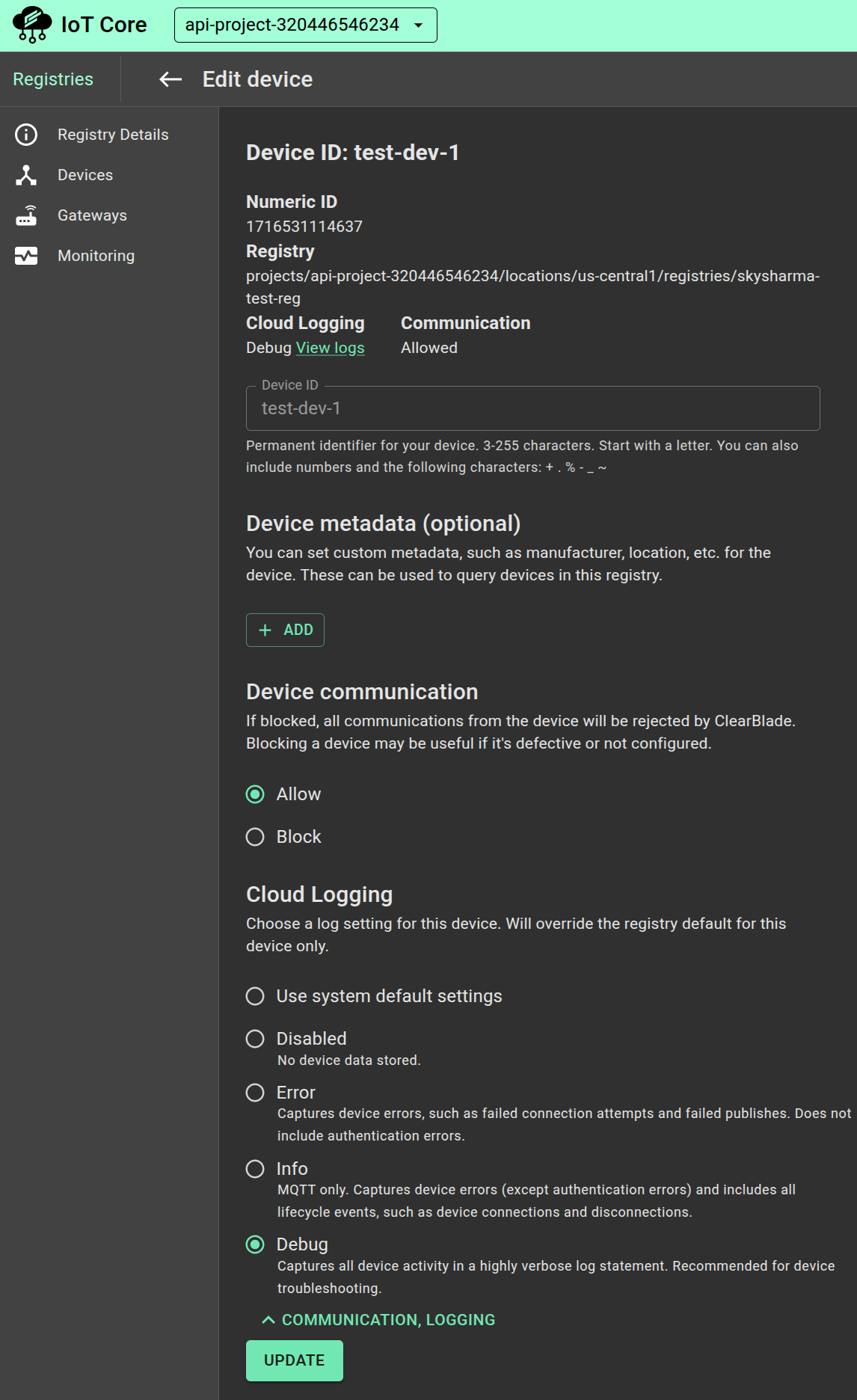Click the Registry Details info icon
857x1400 pixels.
coord(26,135)
